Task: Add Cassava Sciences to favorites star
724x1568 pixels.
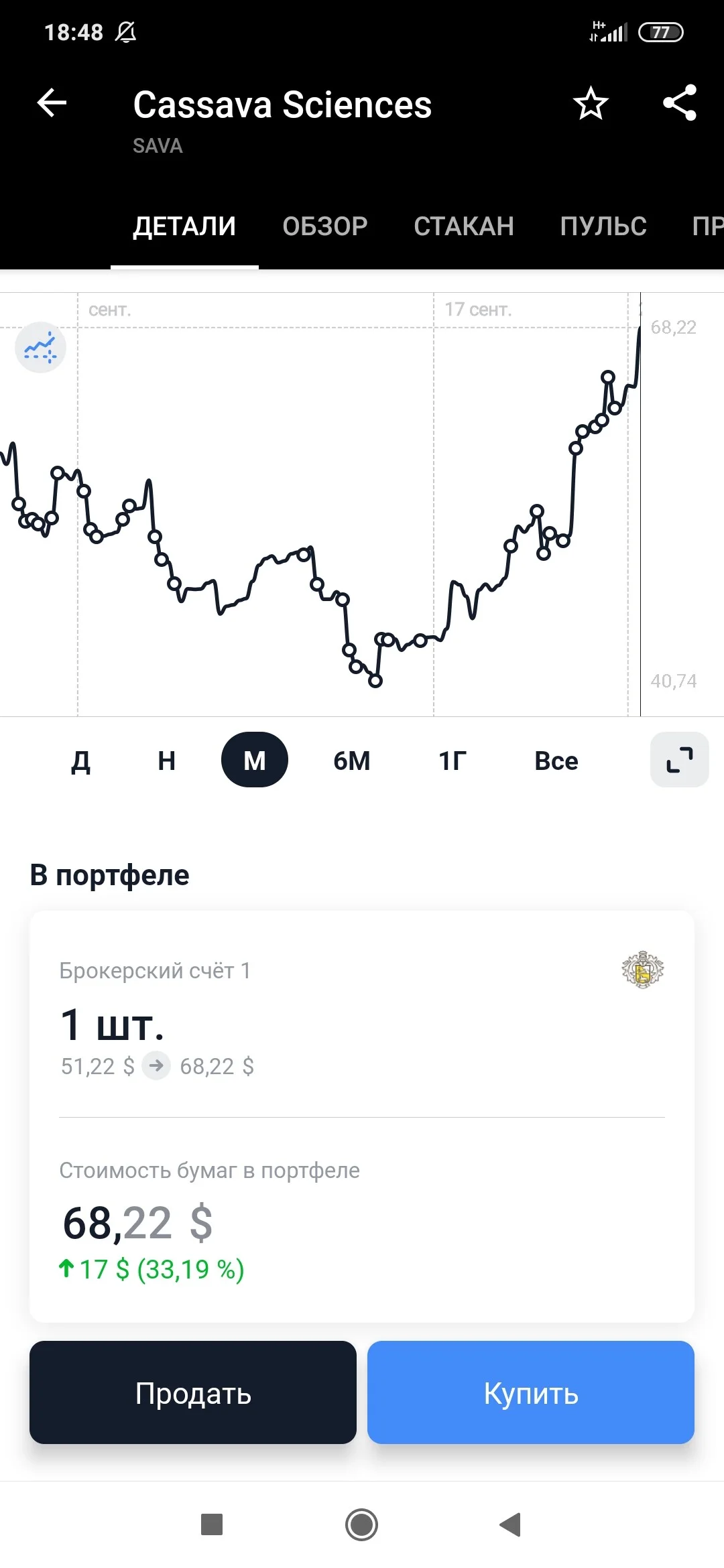Action: coord(591,103)
